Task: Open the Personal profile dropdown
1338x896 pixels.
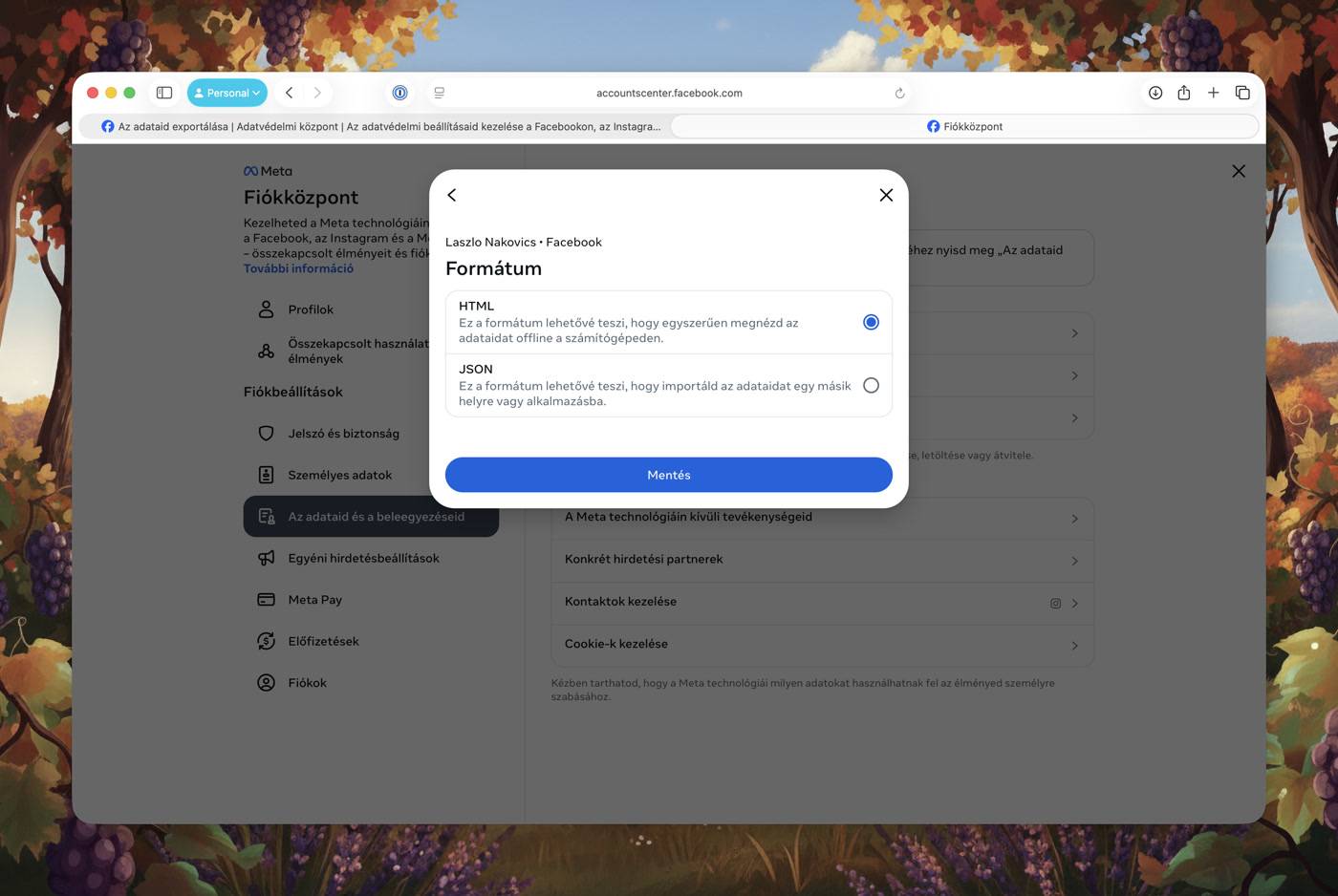Action: coord(227,93)
